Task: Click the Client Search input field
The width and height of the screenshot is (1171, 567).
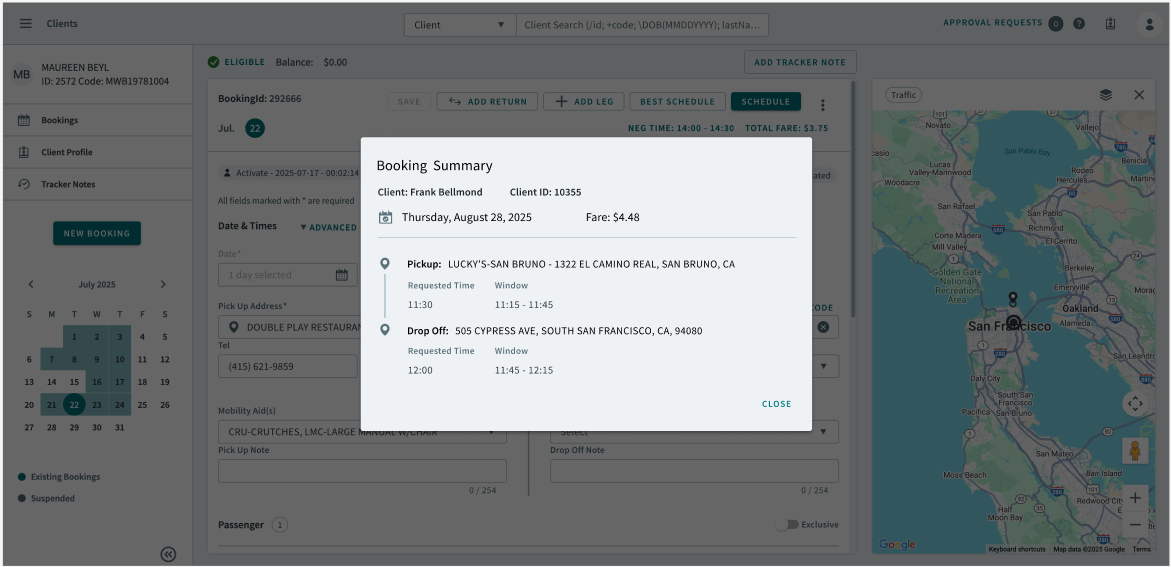Action: coord(642,25)
